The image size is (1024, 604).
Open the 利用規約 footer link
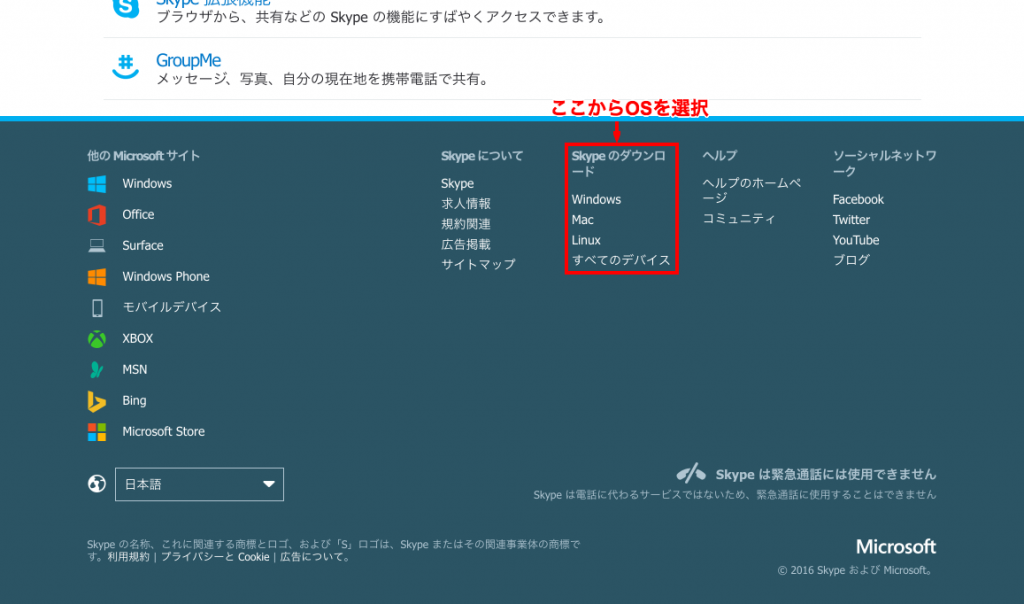(129, 557)
